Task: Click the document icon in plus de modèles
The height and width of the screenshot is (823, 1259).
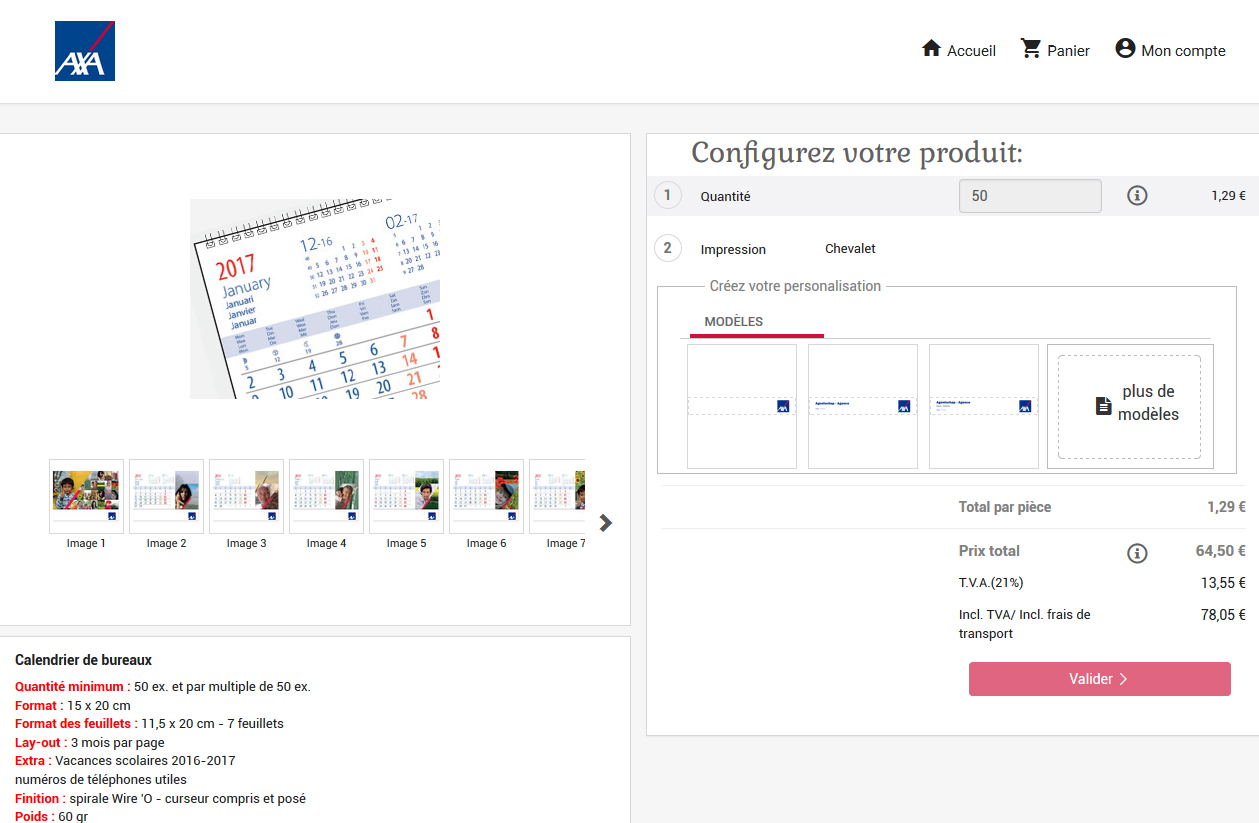Action: [1103, 405]
